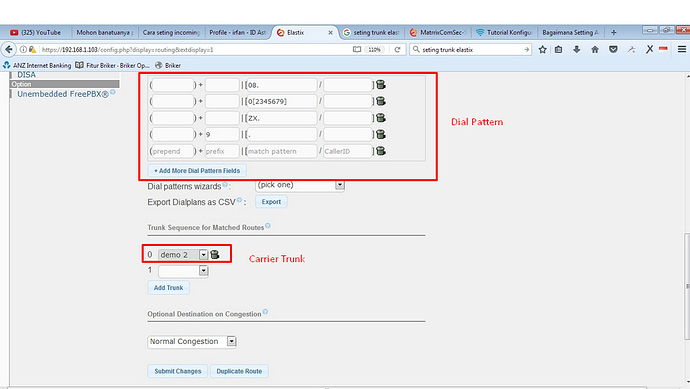Open the Briker bookmark
Image resolution: width=690 pixels, height=389 pixels.
click(168, 65)
